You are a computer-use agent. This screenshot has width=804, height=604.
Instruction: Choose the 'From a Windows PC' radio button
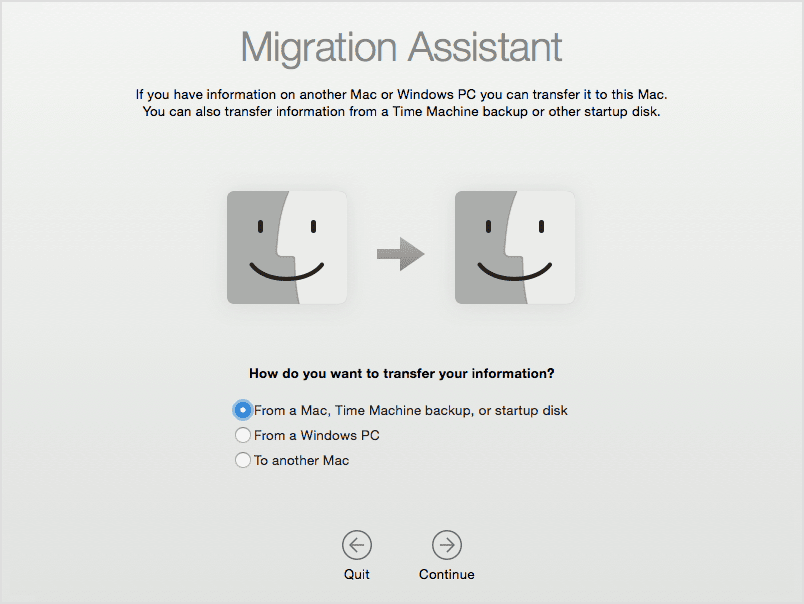[242, 436]
